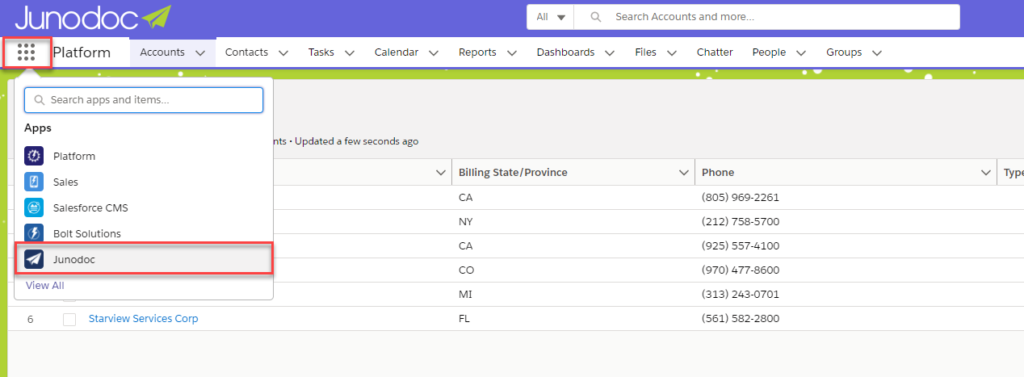Focus the Search apps and items field

coord(144,100)
